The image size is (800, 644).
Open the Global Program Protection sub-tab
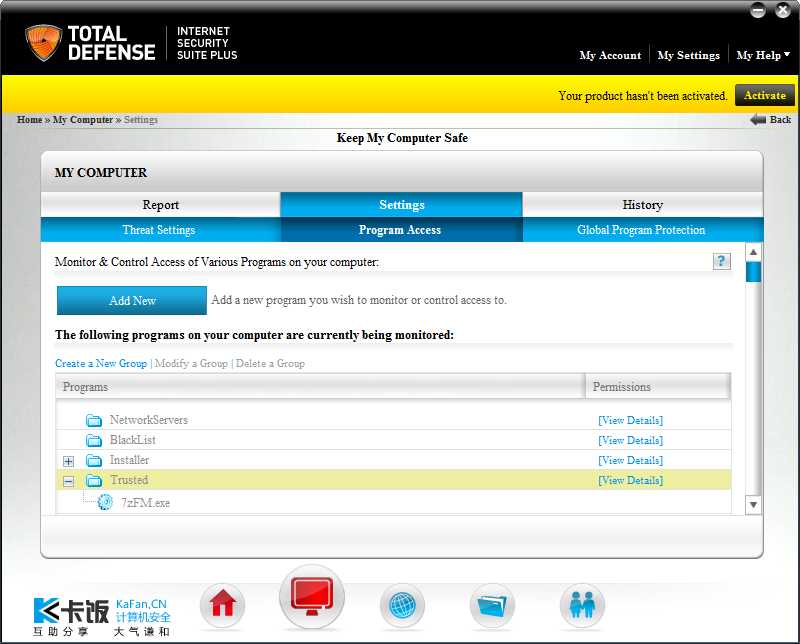click(641, 230)
